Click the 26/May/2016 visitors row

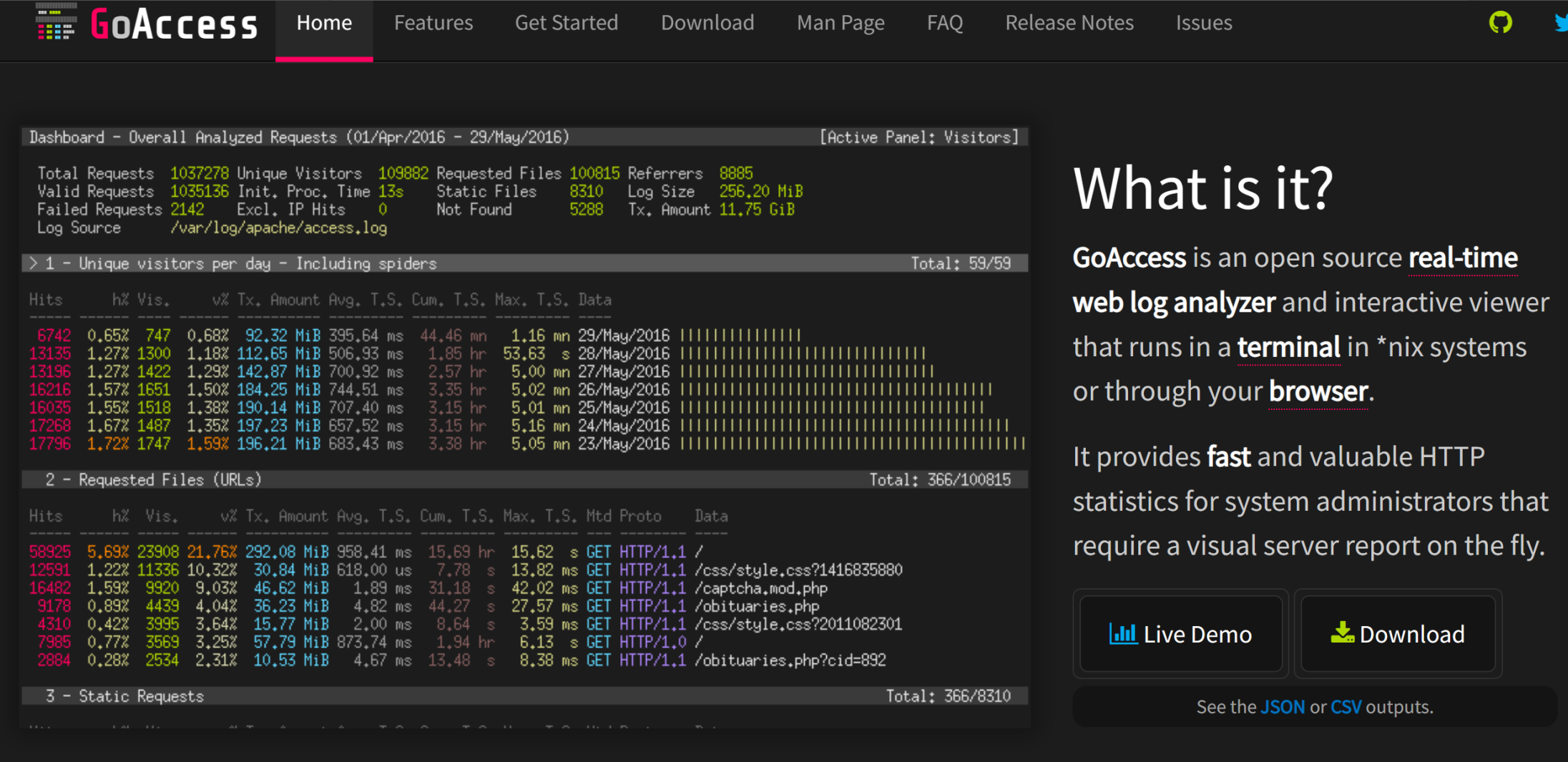510,390
